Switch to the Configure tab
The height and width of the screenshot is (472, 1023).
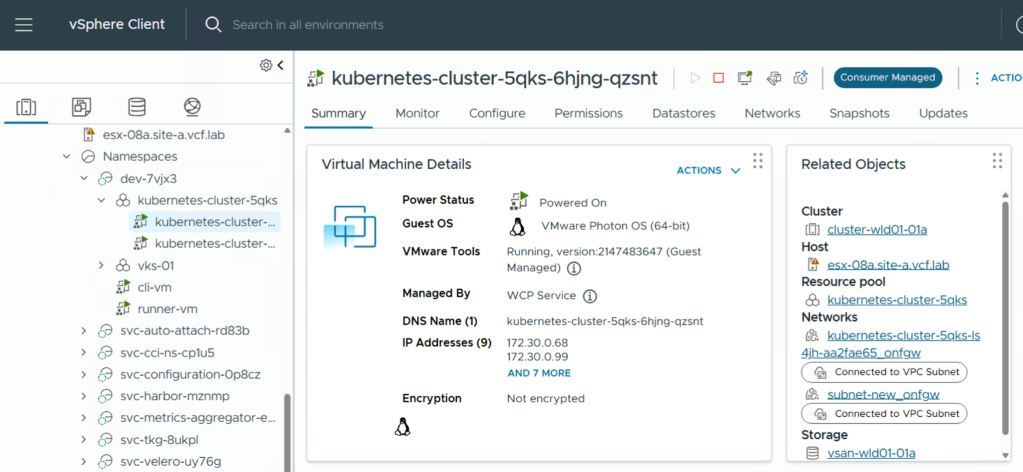(x=497, y=114)
